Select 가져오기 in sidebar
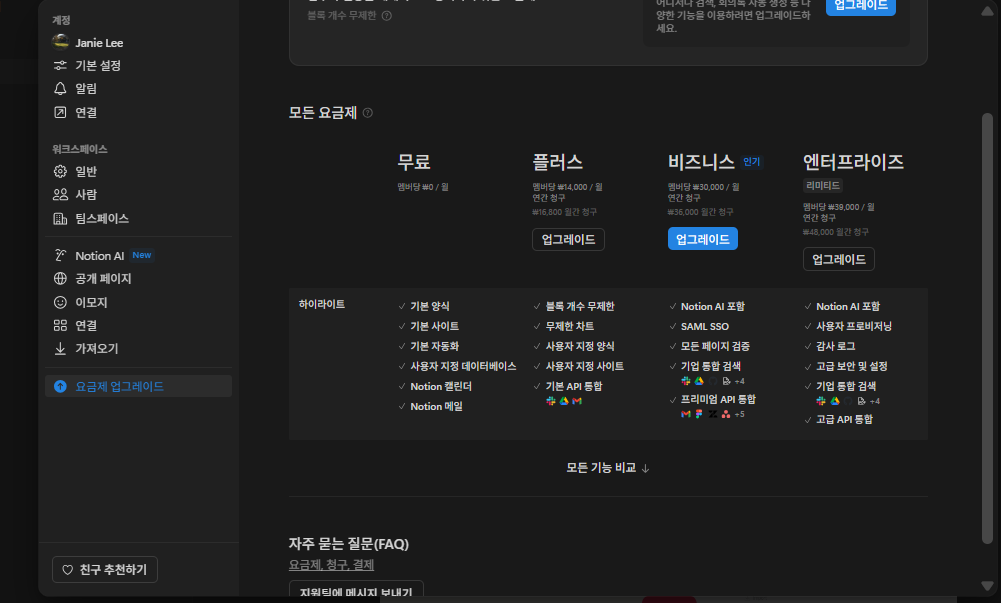This screenshot has height=603, width=1001. [139, 348]
